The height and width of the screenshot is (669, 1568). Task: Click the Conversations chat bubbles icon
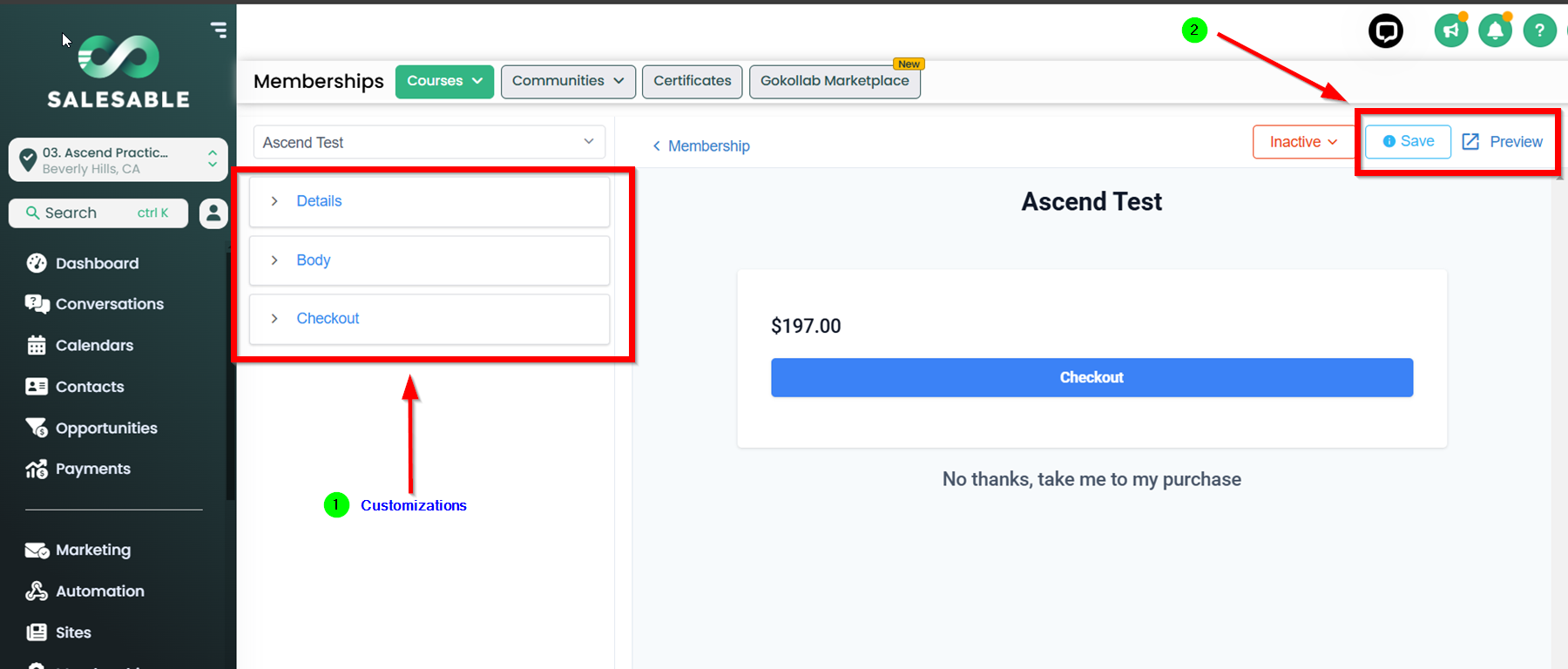[37, 304]
